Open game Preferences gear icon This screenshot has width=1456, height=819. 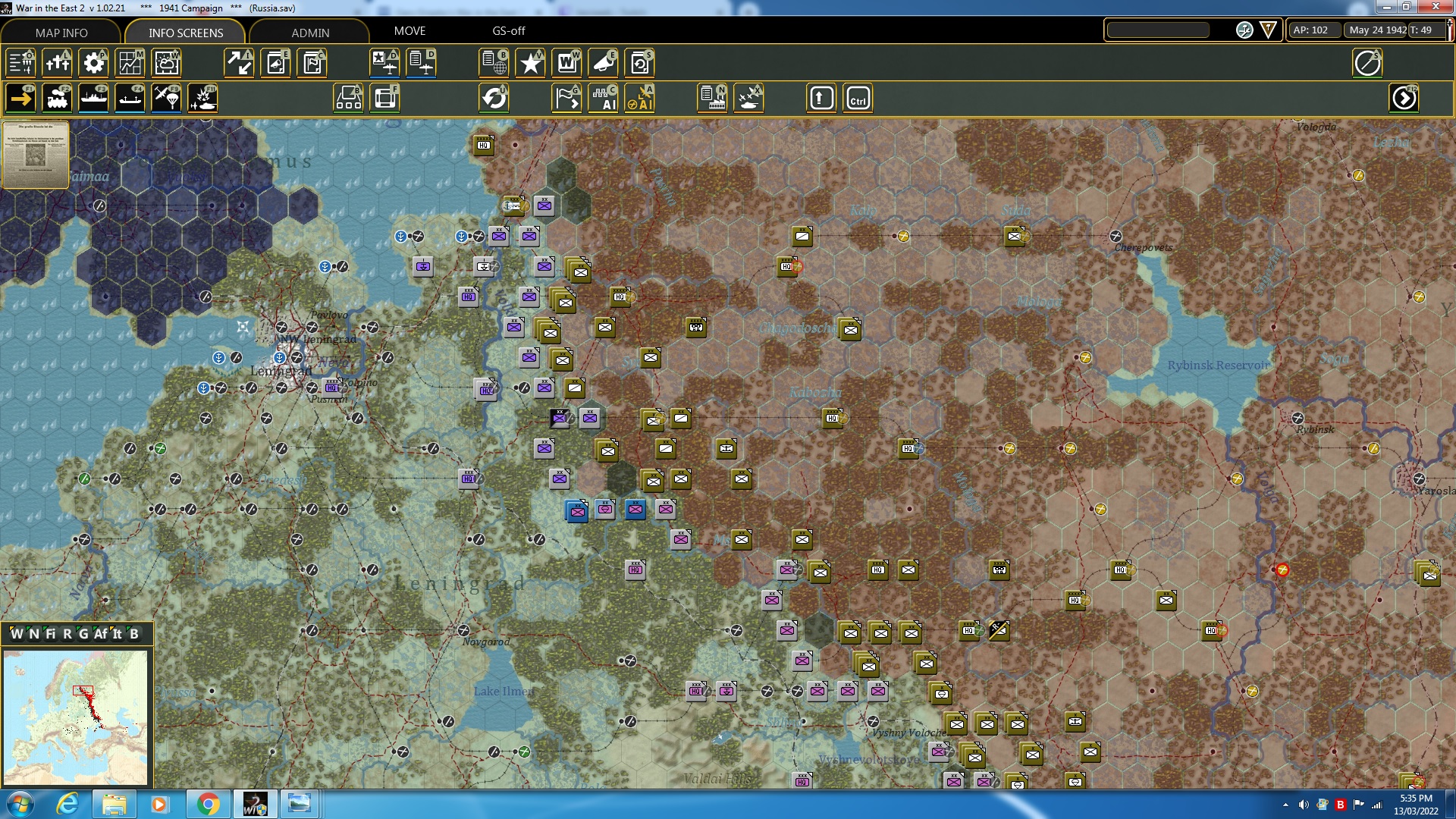point(94,63)
